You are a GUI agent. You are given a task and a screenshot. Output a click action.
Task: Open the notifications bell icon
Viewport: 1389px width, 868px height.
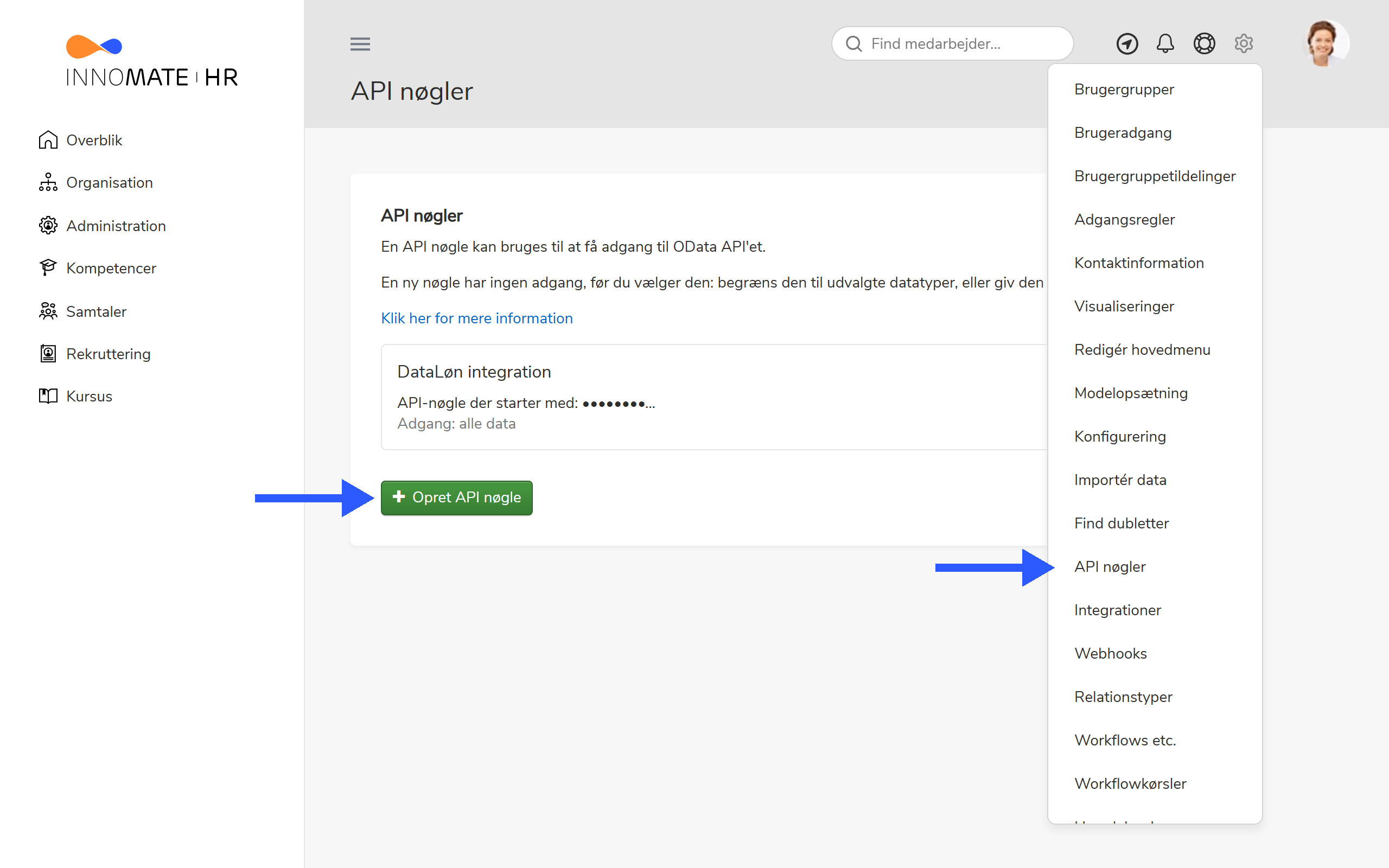point(1165,43)
